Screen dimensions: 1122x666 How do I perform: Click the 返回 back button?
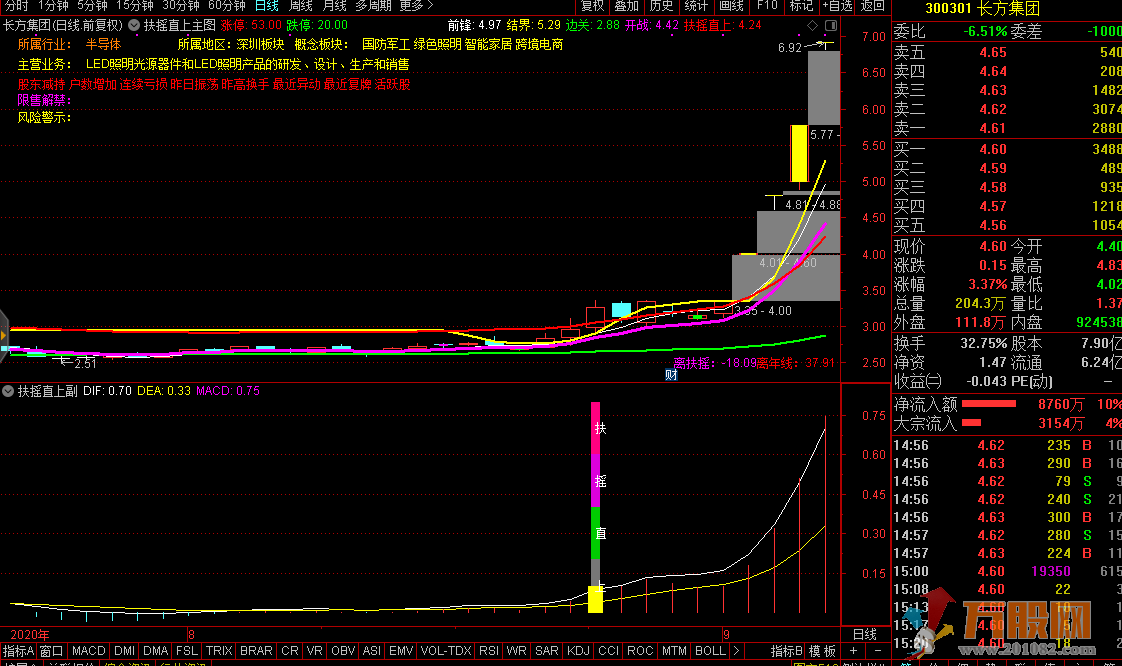(x=872, y=6)
